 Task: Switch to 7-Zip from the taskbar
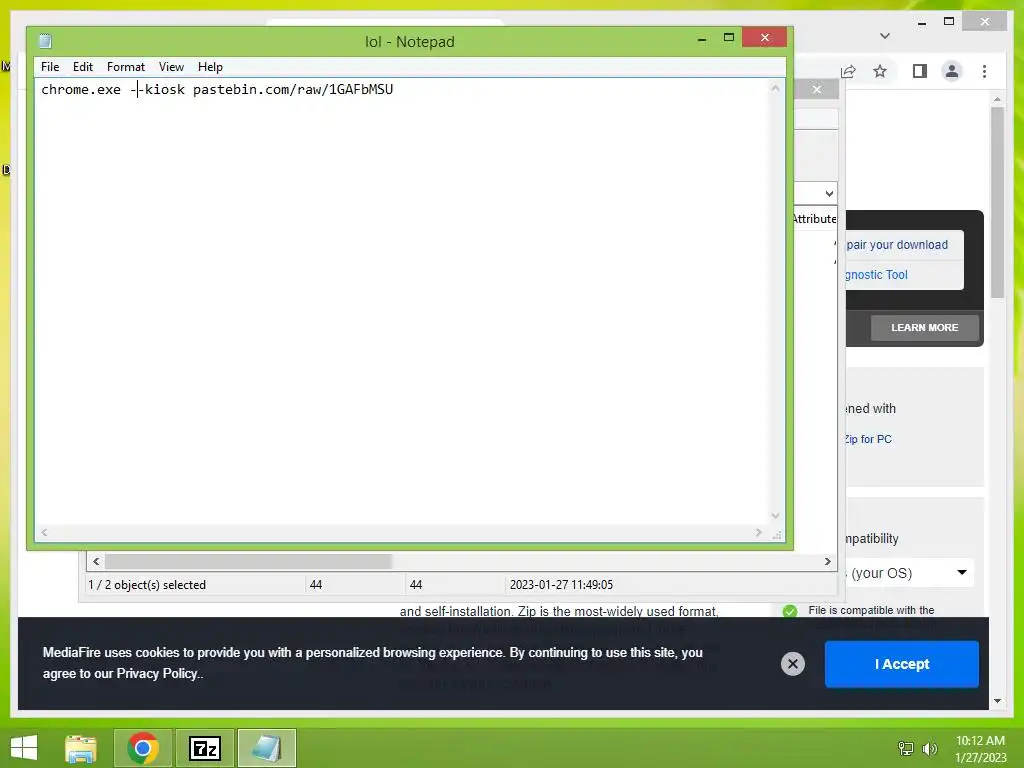pos(205,748)
